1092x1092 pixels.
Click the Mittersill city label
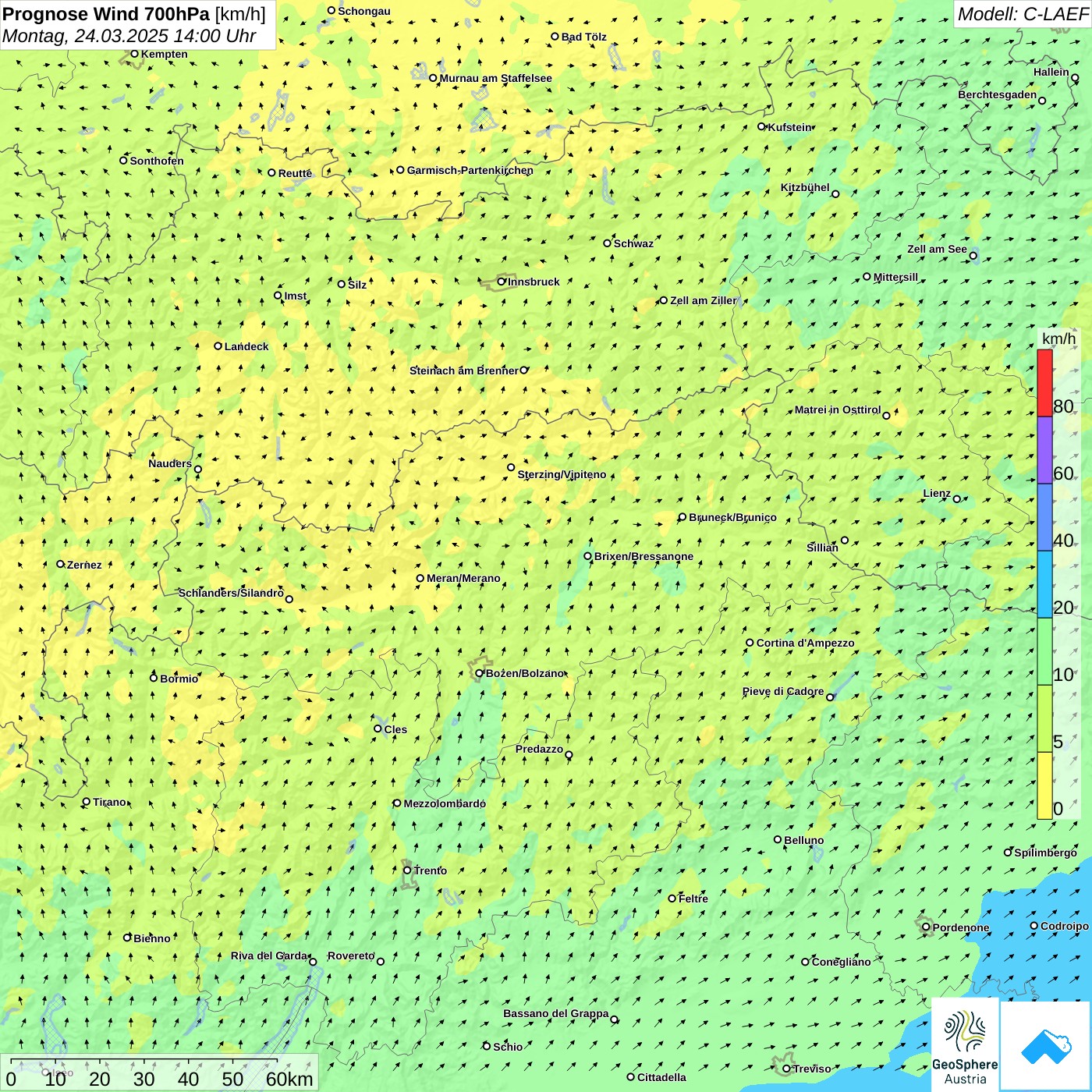895,277
